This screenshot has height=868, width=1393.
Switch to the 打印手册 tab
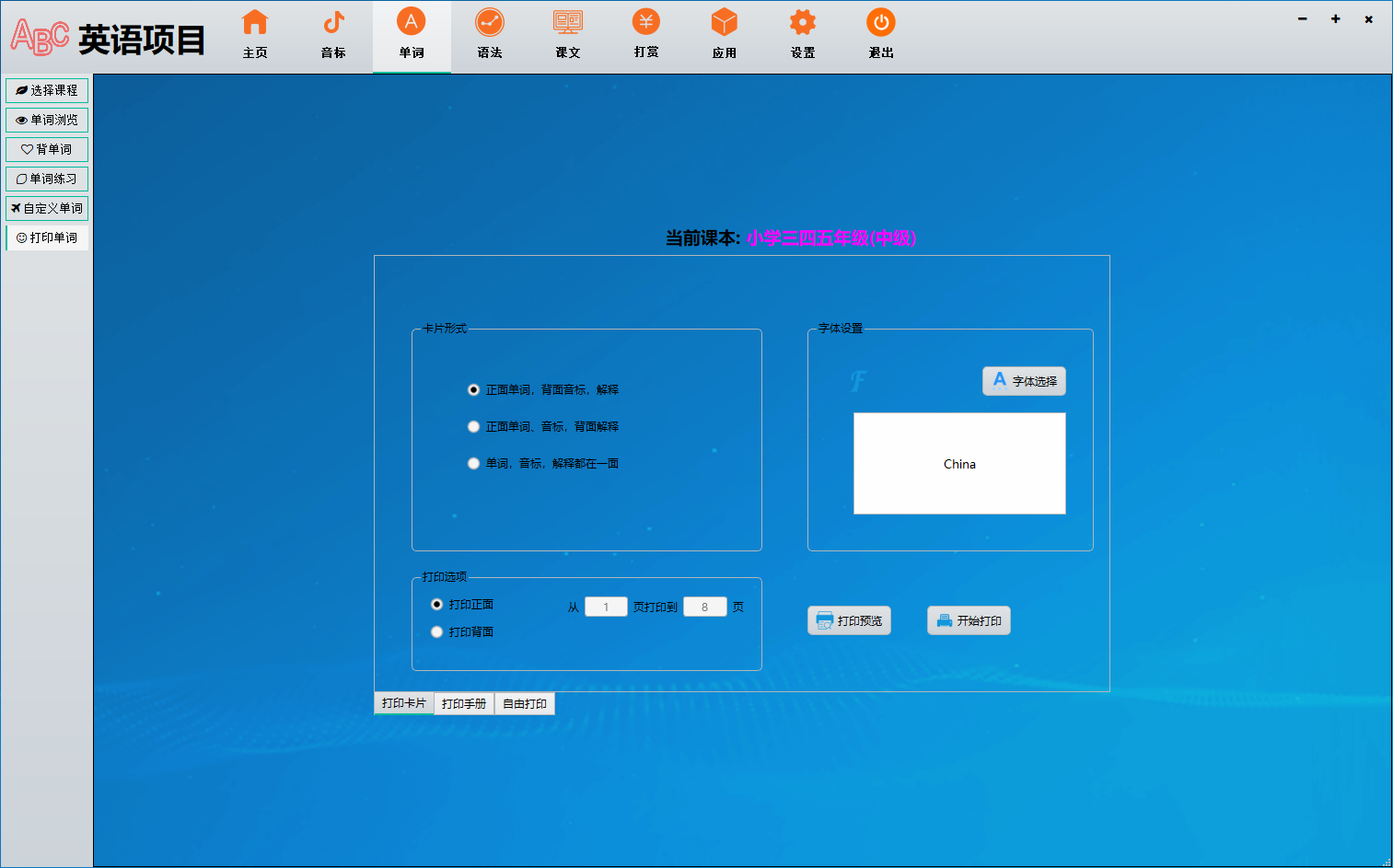(464, 703)
